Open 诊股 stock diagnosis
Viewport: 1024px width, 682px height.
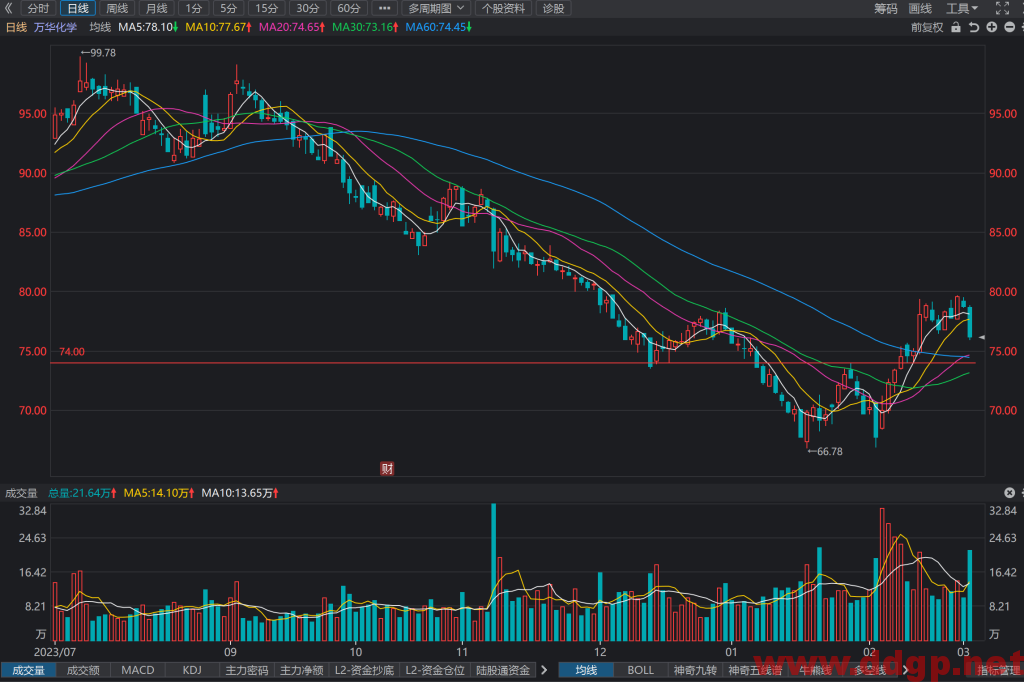(x=553, y=8)
